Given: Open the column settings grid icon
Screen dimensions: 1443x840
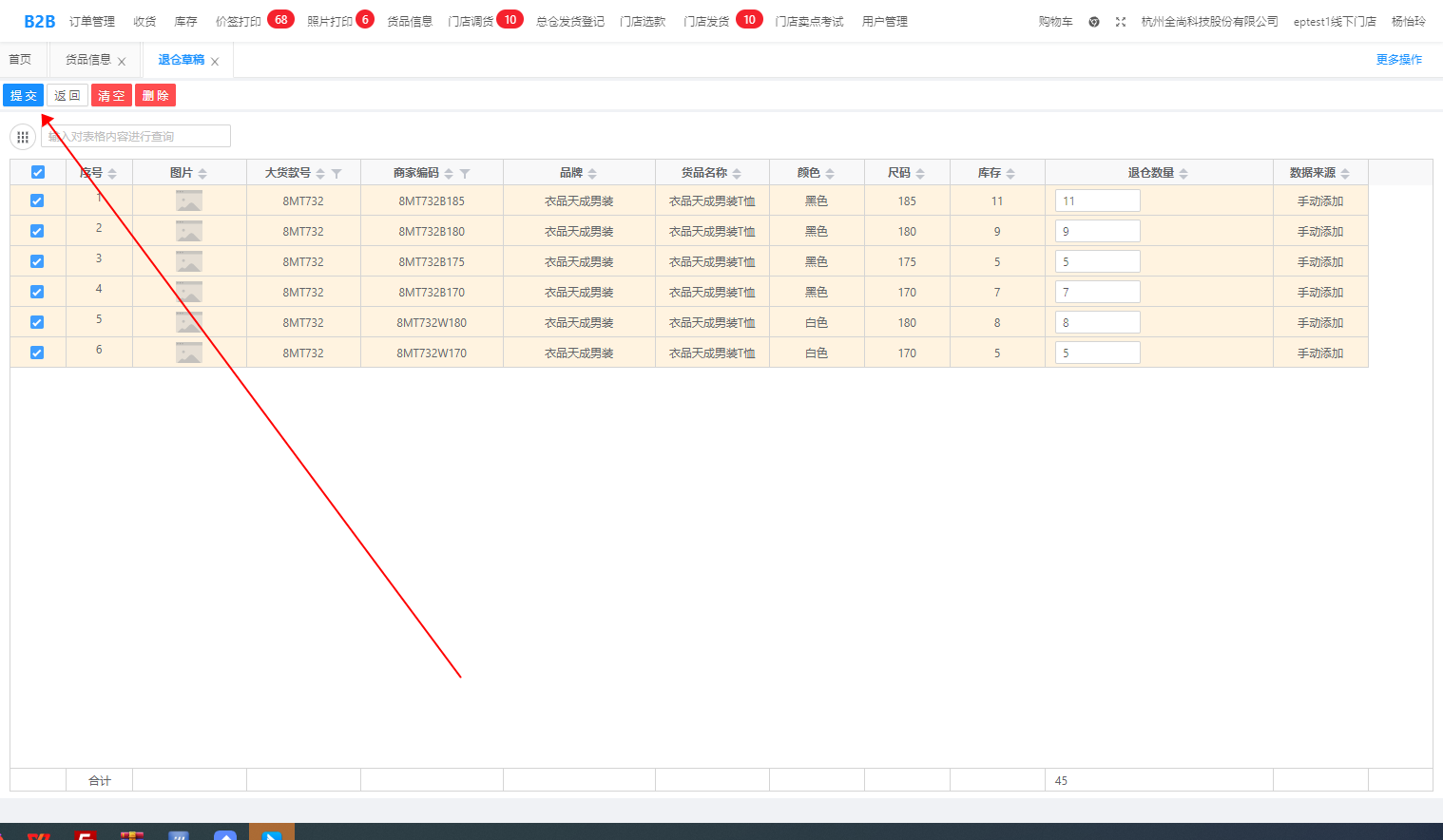Looking at the screenshot, I should (23, 137).
